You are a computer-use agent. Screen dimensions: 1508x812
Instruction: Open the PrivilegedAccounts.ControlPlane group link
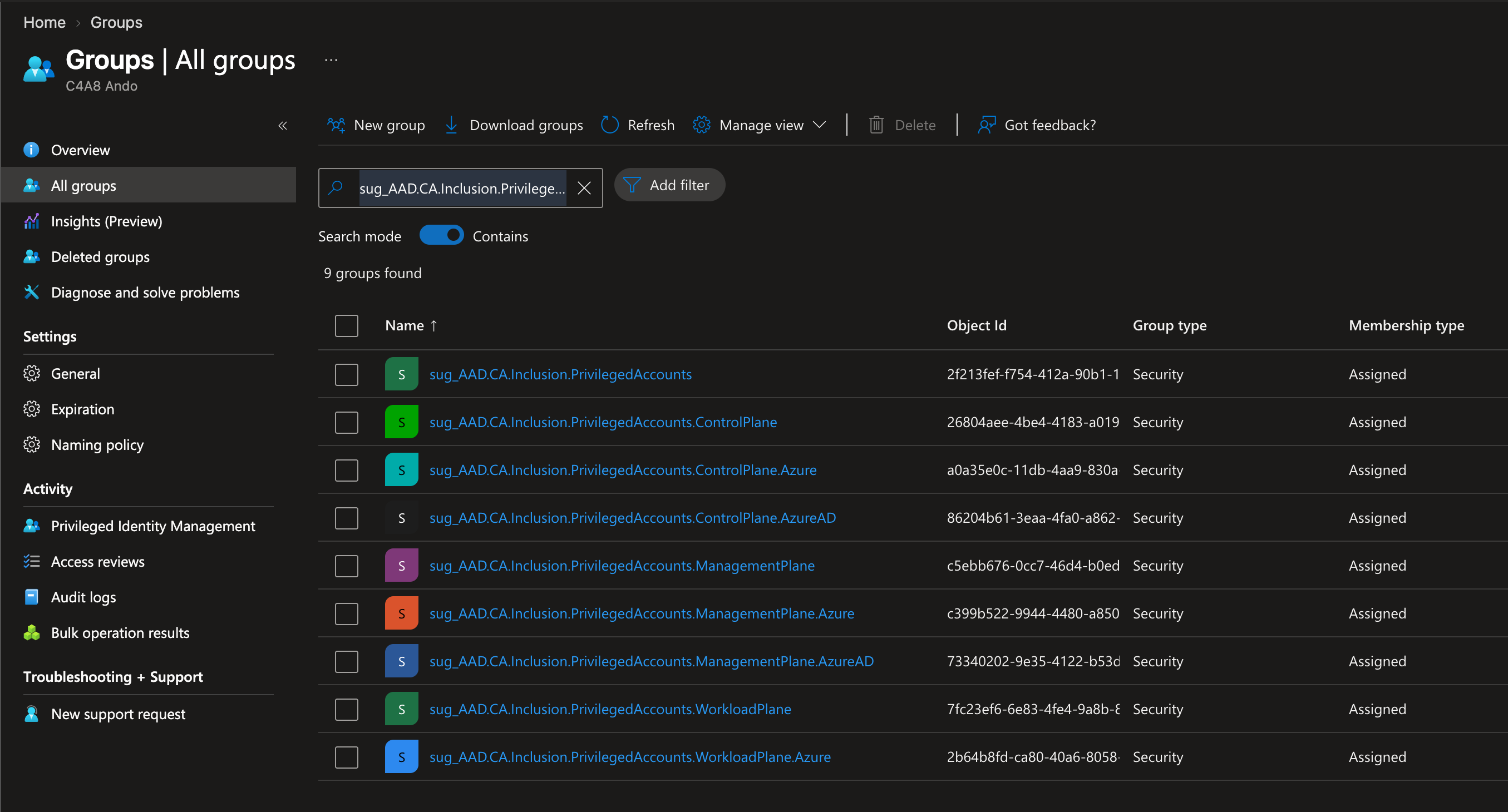pos(603,422)
